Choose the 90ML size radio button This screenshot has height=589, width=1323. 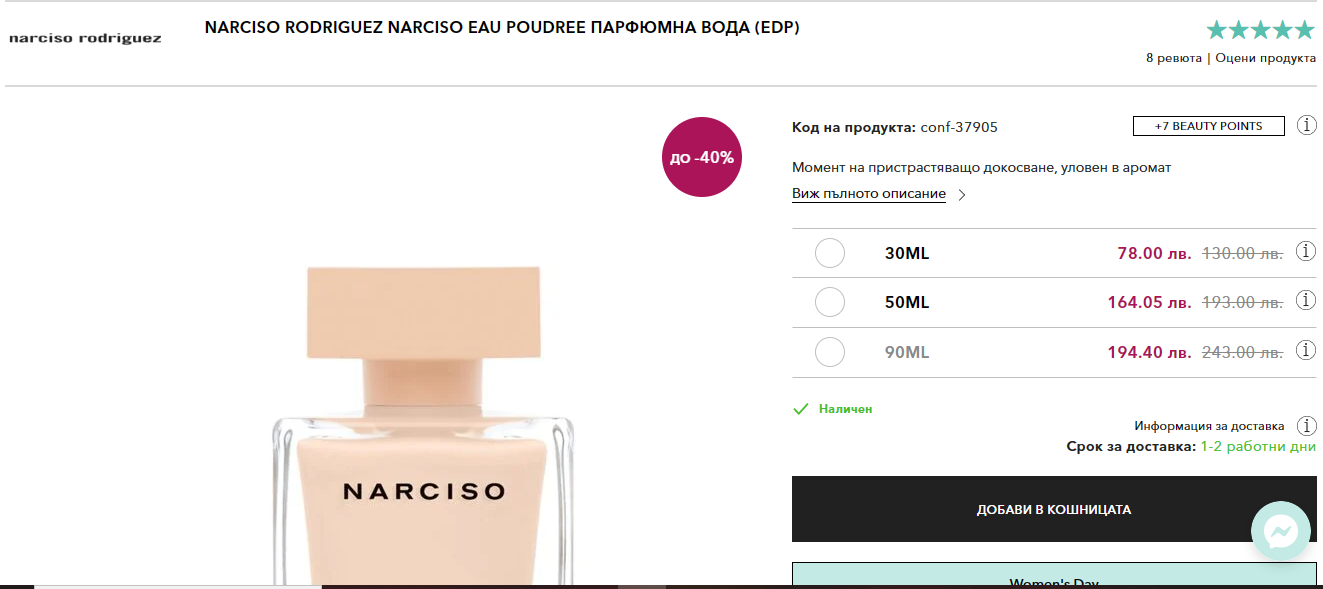point(830,352)
